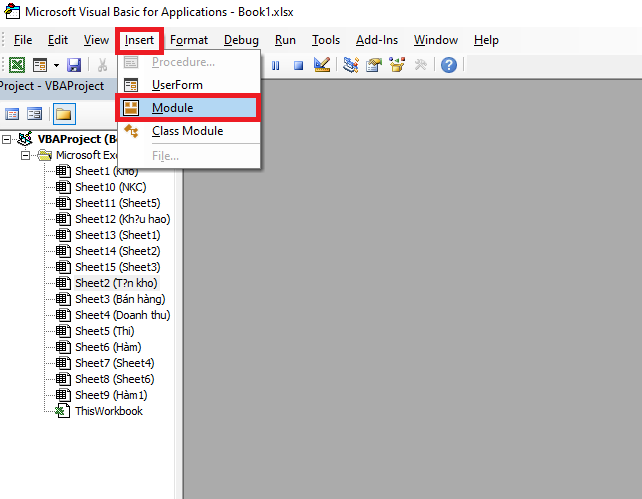This screenshot has height=499, width=642.
Task: Open the File menu
Action: click(x=23, y=40)
